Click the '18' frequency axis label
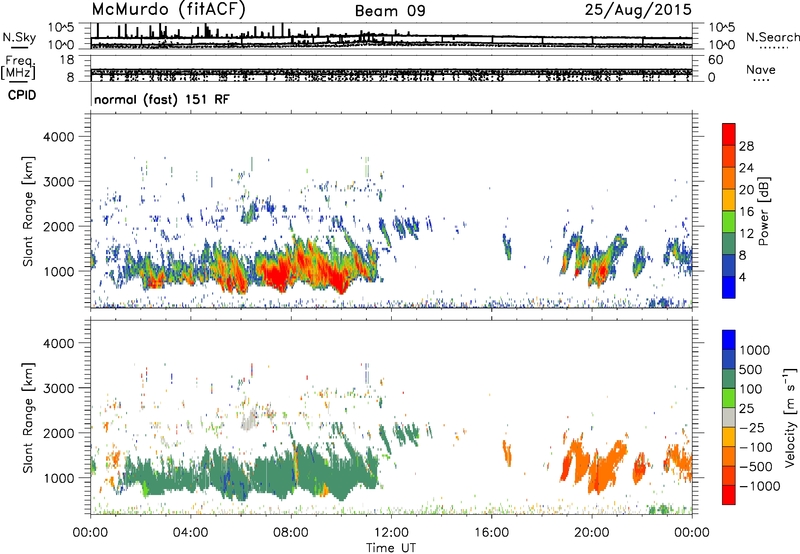This screenshot has width=800, height=554. (x=66, y=60)
